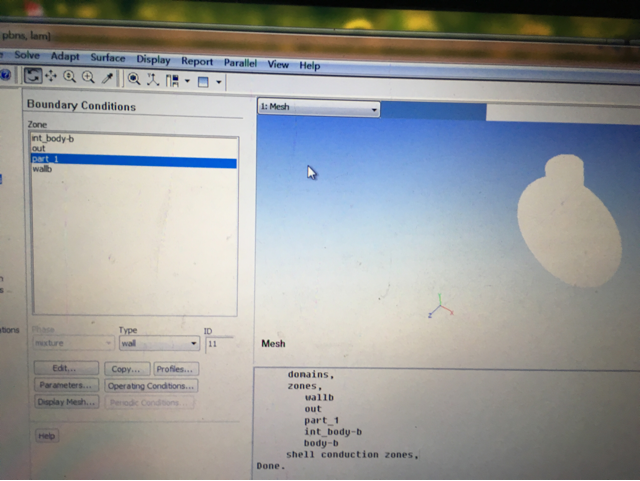
Task: Click the Copy... button
Action: click(127, 369)
